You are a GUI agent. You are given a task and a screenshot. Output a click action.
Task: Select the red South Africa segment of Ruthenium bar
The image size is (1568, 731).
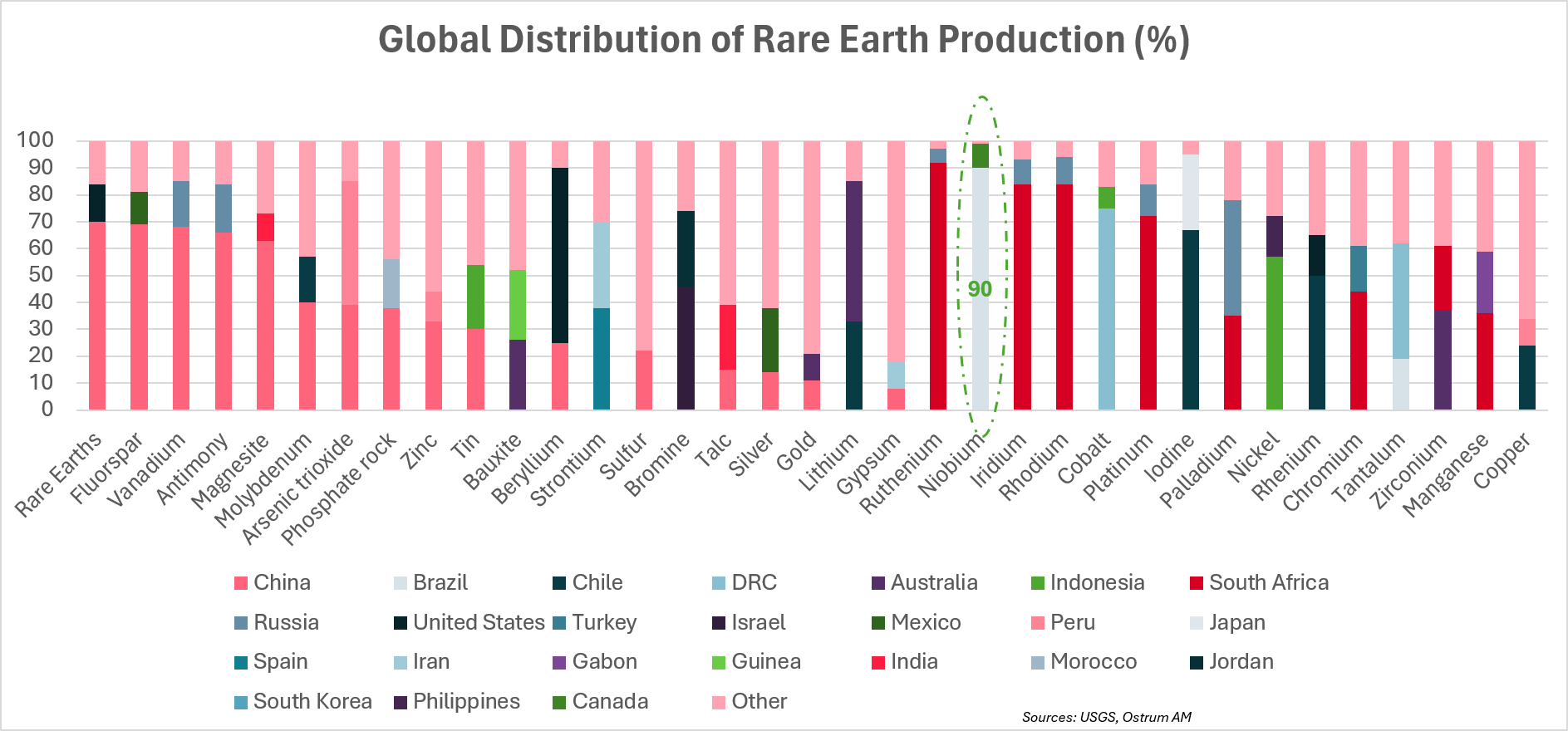(938, 286)
